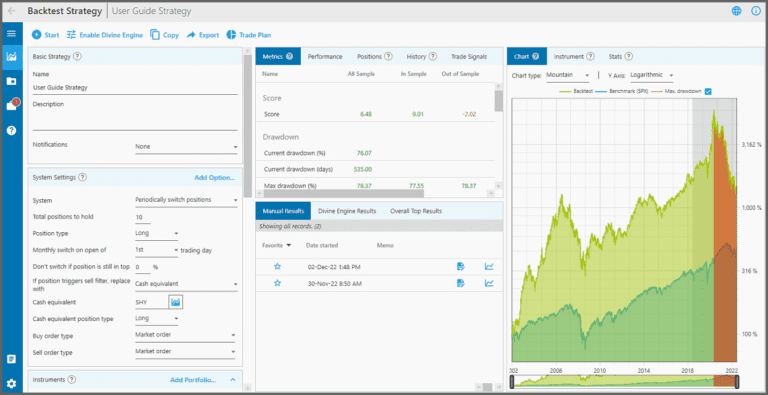
Task: Switch to the Positions tab
Action: pos(374,56)
